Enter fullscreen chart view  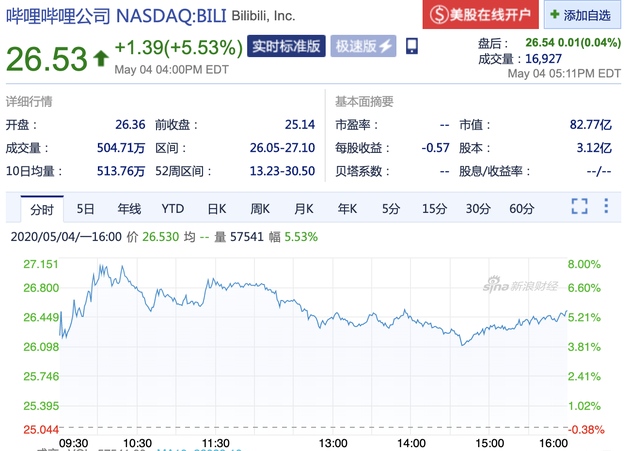(x=579, y=207)
